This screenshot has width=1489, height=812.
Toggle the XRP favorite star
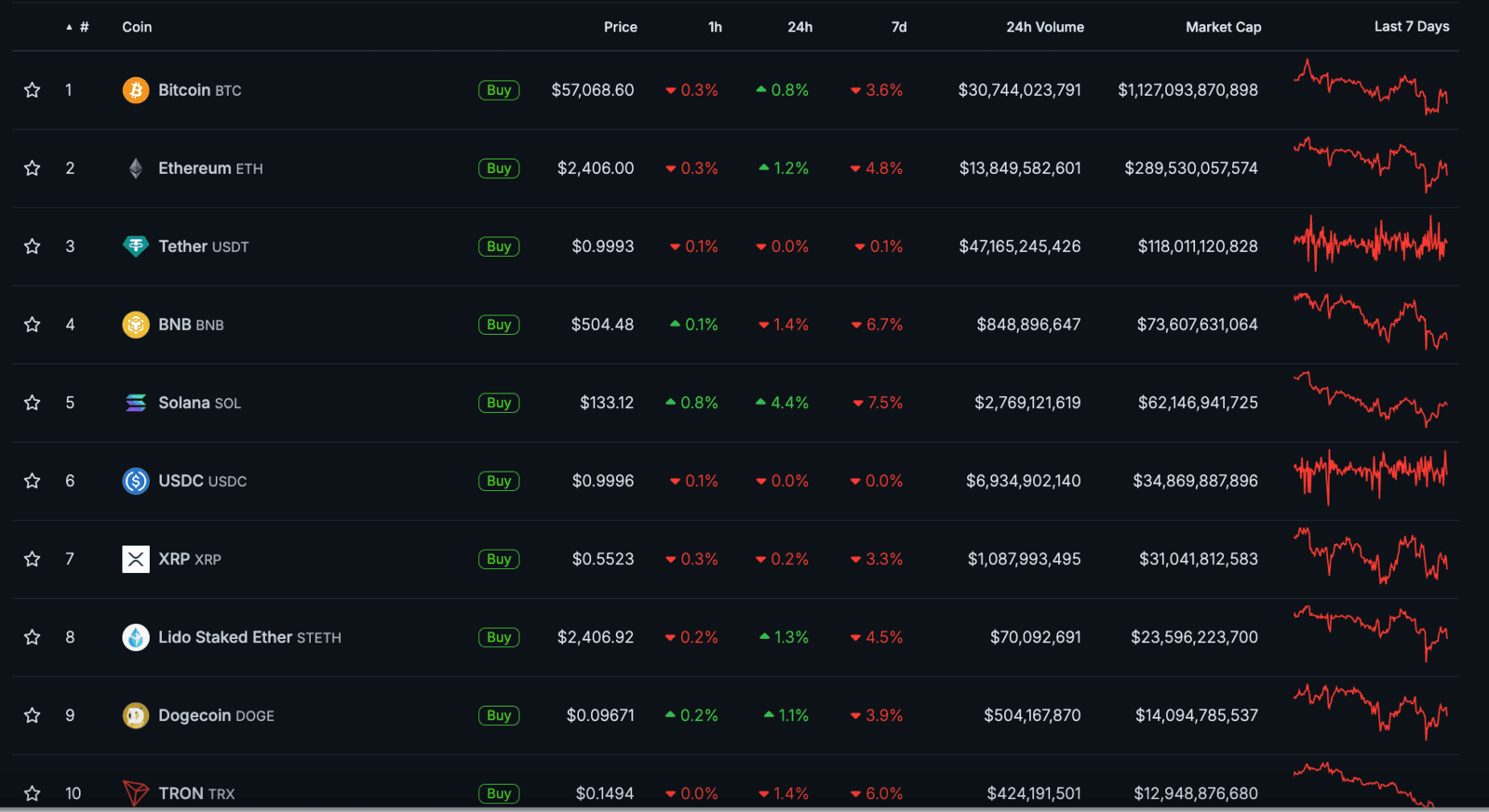tap(33, 559)
